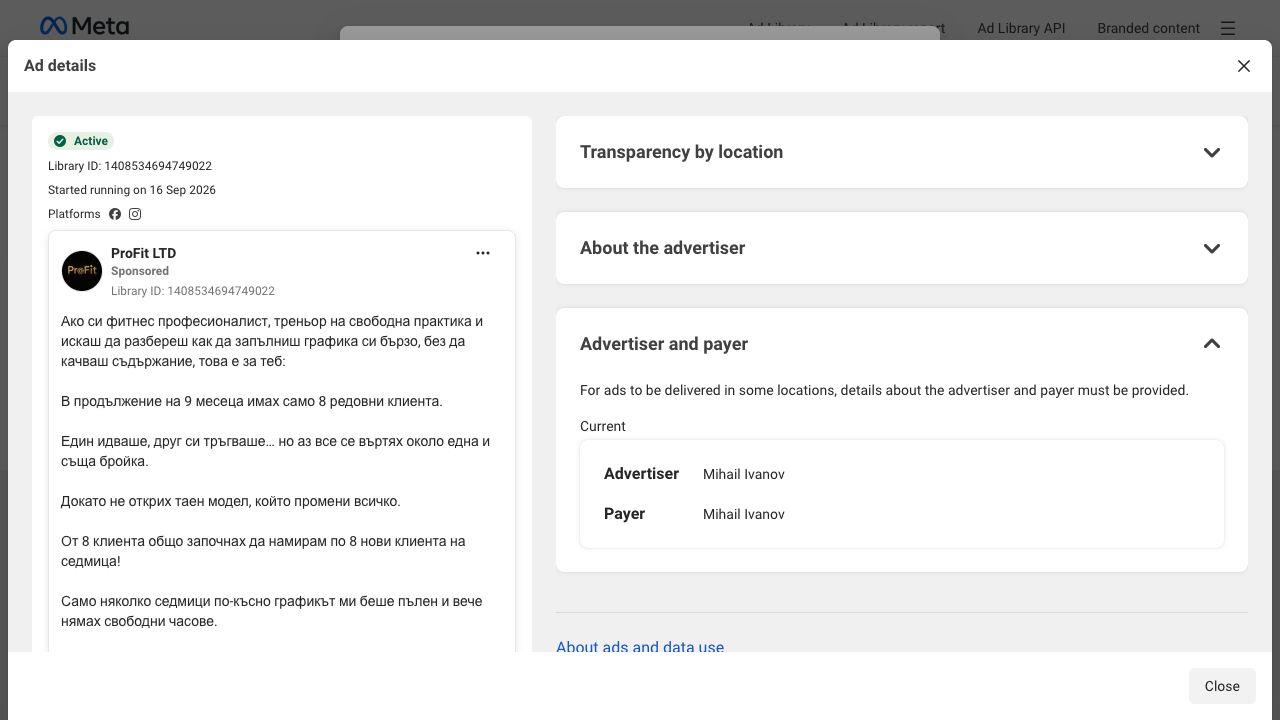The width and height of the screenshot is (1280, 720).
Task: Open About ads and data use link
Action: (640, 647)
